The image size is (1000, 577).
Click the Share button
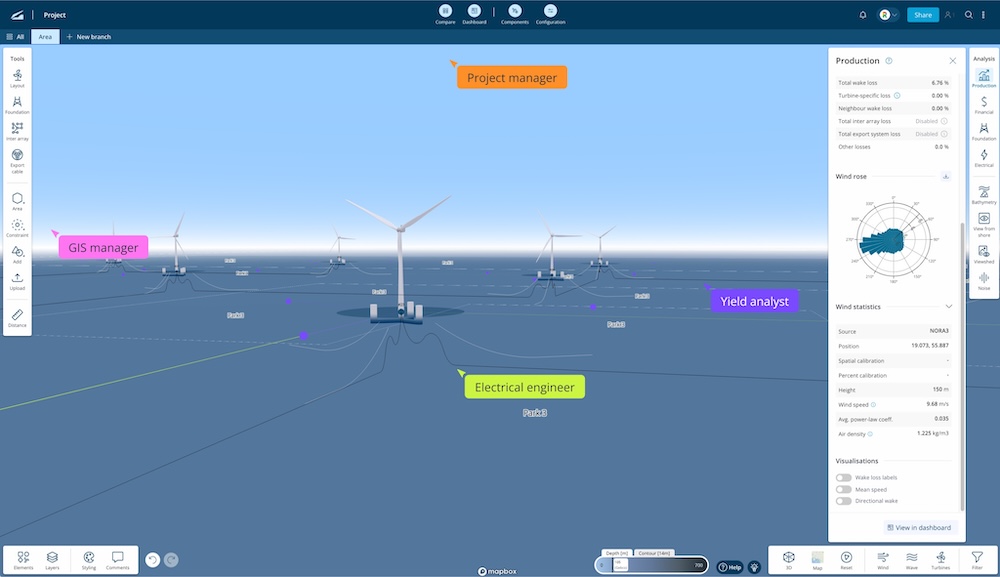pyautogui.click(x=921, y=14)
